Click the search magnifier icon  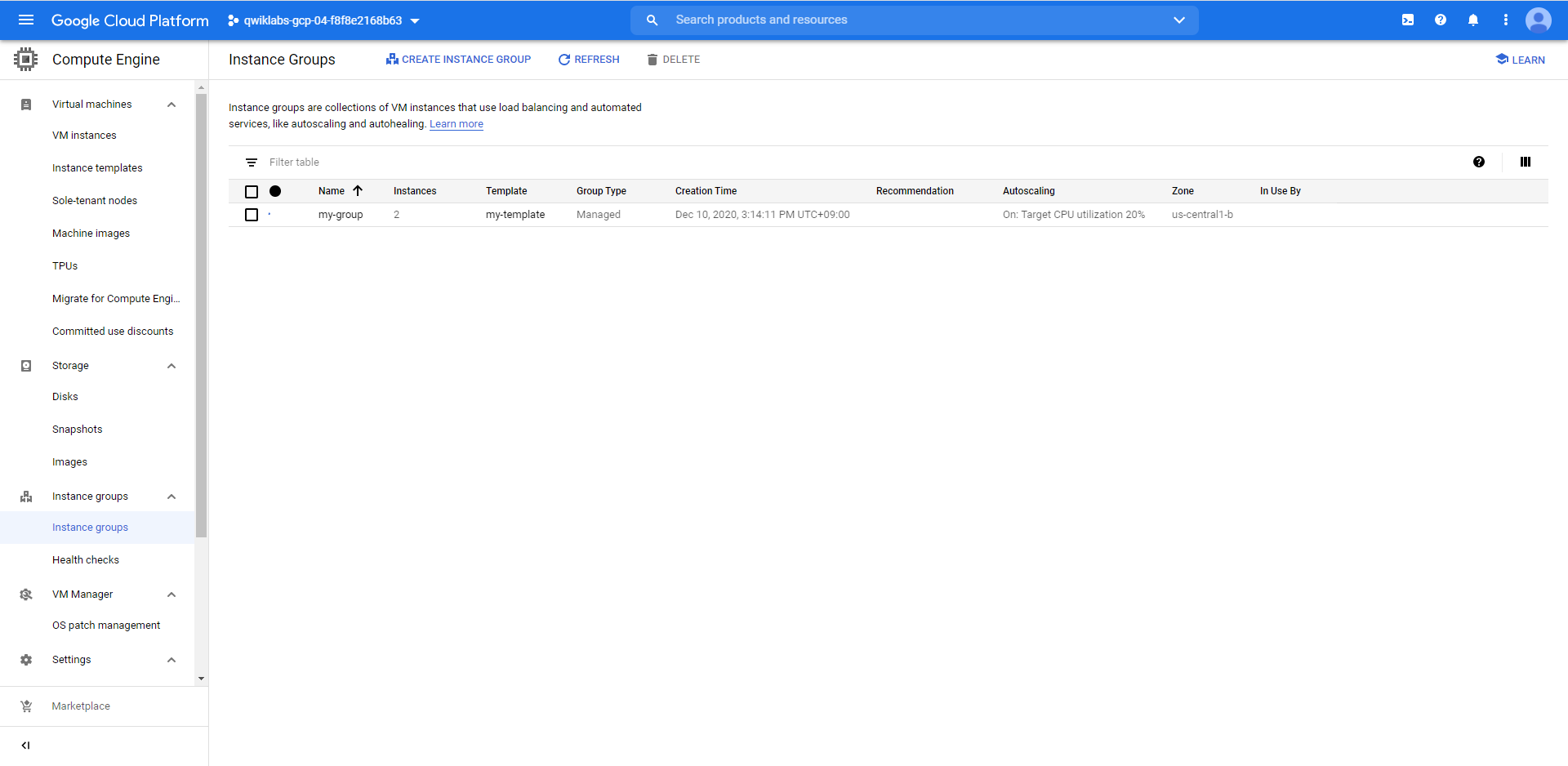tap(652, 20)
